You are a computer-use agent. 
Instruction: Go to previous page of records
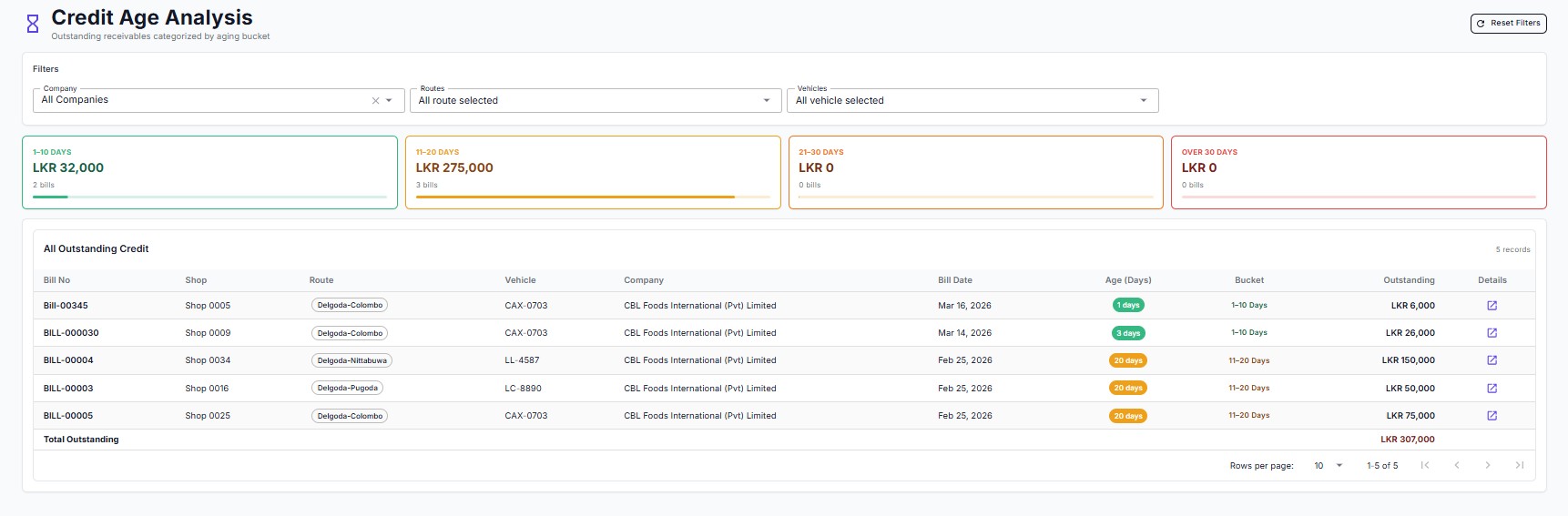pyautogui.click(x=1457, y=466)
